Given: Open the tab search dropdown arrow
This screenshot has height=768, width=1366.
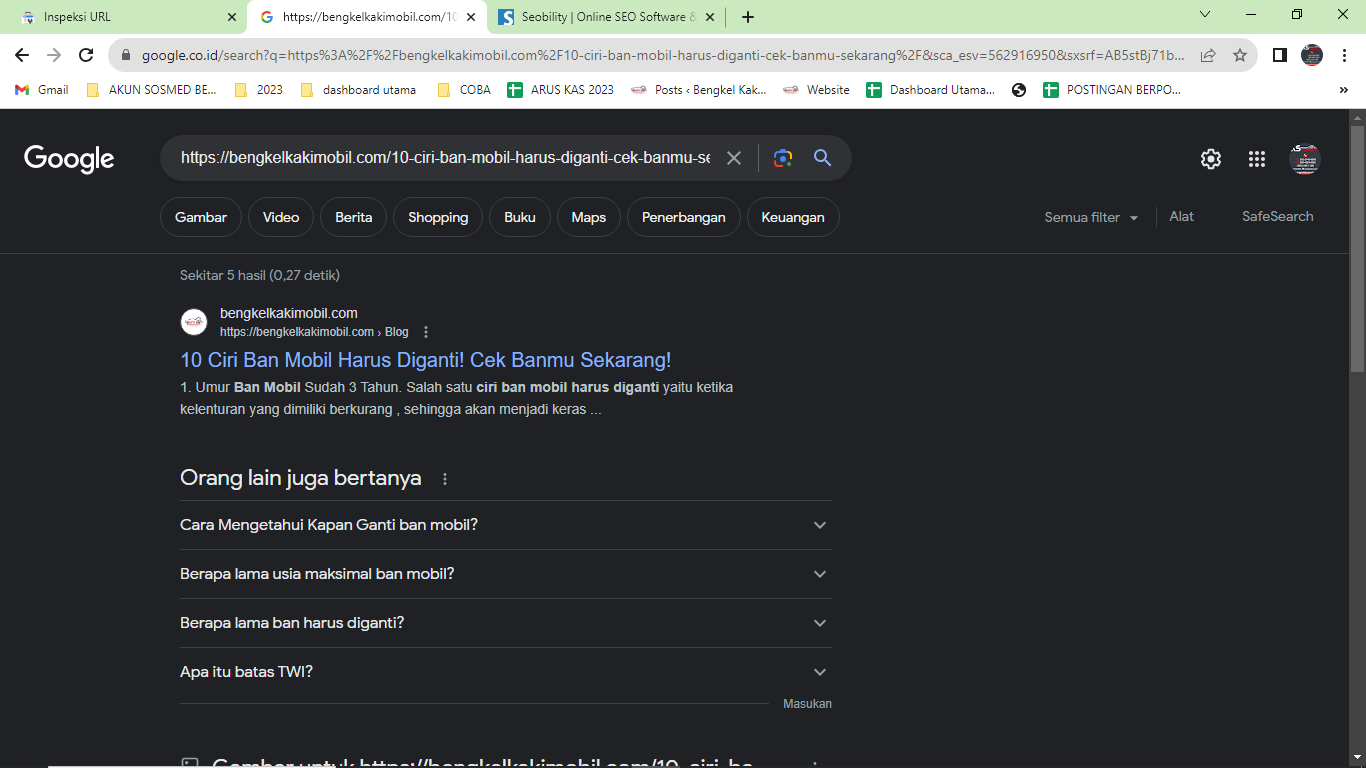Looking at the screenshot, I should pos(1204,15).
